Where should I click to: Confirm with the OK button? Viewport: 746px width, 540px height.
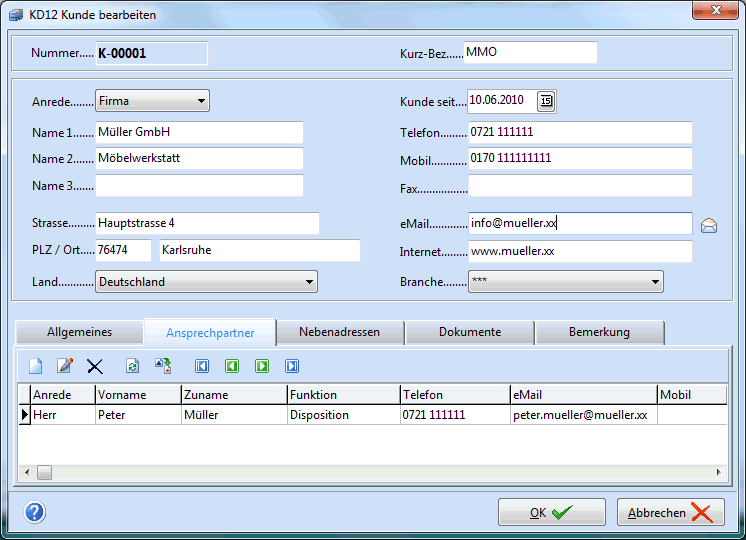[551, 512]
